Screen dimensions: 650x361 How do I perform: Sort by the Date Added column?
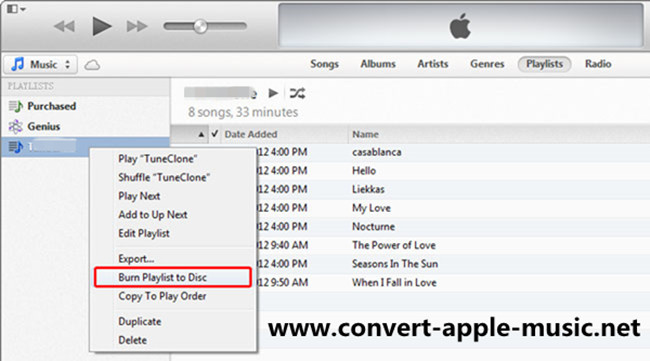[x=250, y=134]
